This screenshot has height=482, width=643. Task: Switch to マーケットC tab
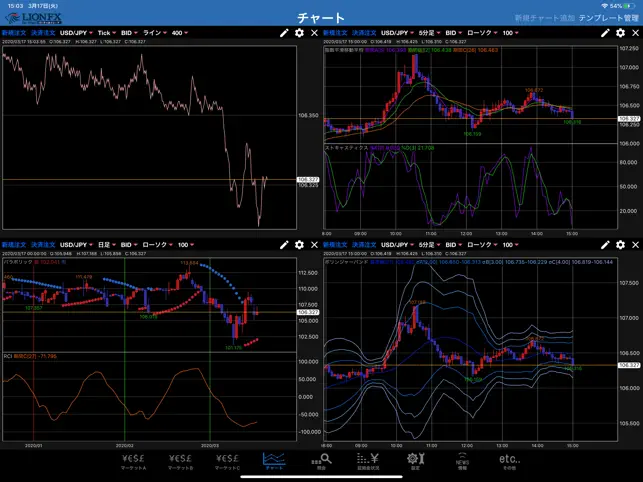228,461
